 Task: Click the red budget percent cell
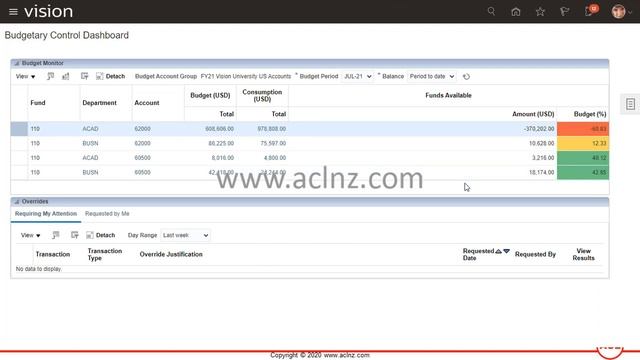coord(583,129)
